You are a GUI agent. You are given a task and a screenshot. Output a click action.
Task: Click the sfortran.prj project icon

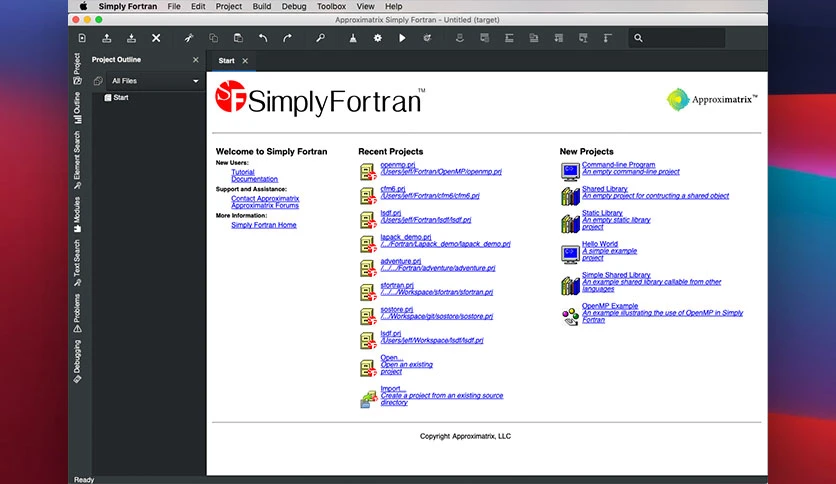point(368,292)
